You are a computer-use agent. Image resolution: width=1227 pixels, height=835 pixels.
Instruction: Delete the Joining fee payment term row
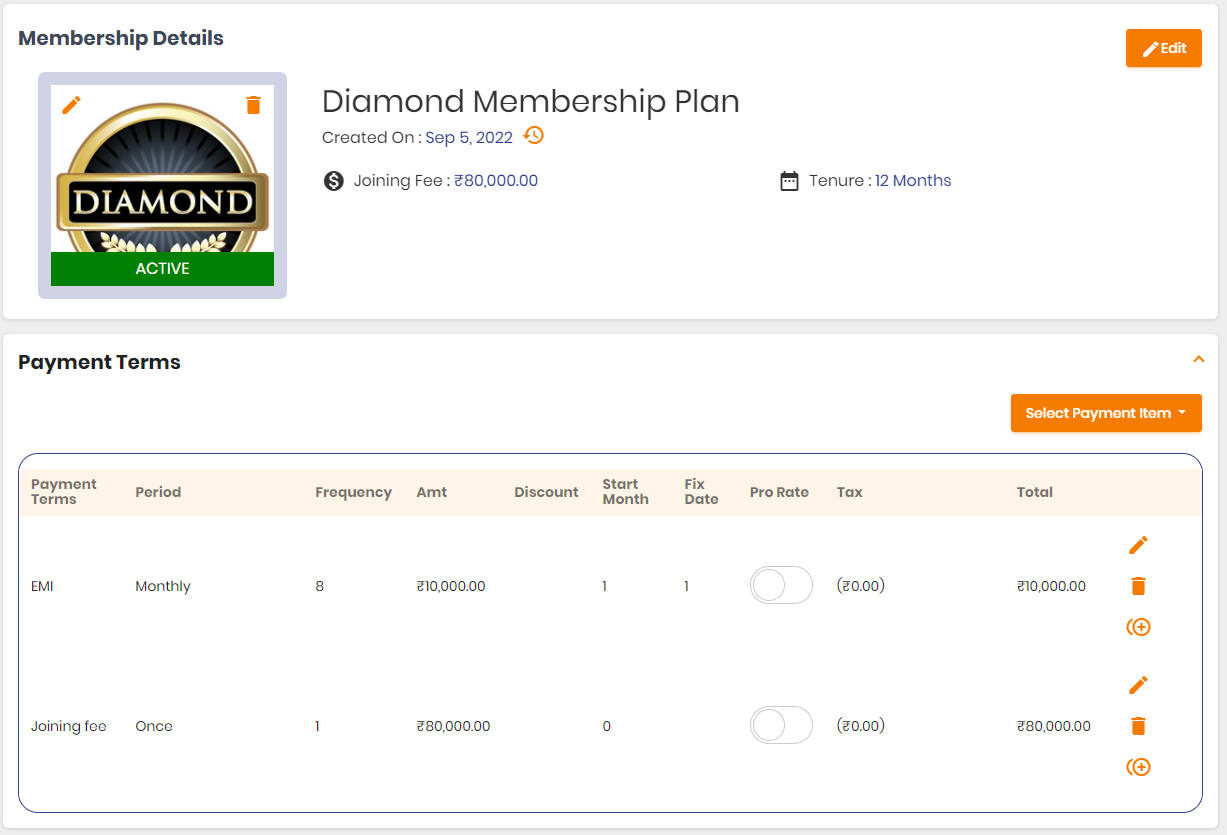1138,726
